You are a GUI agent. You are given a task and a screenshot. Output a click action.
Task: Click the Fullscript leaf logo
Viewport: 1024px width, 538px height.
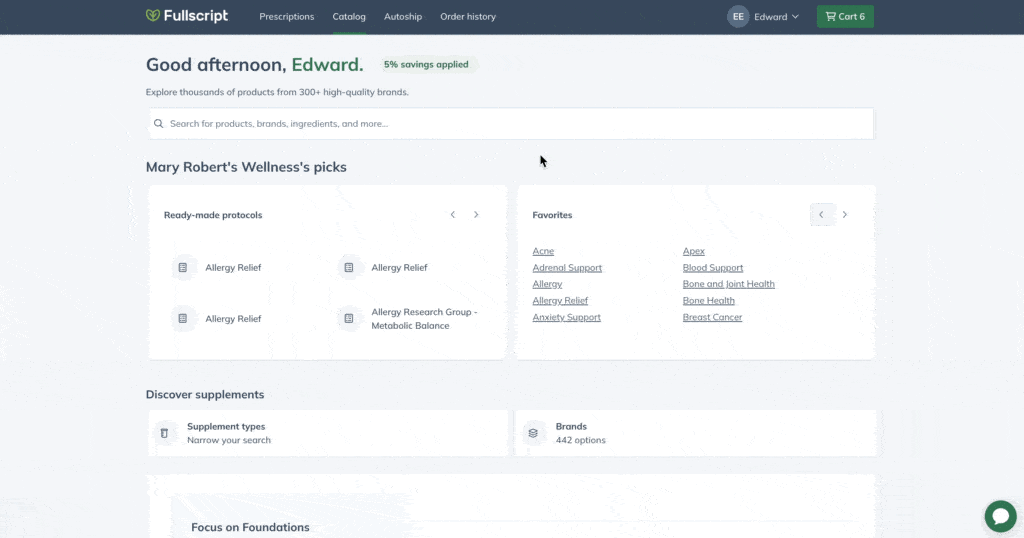click(153, 15)
